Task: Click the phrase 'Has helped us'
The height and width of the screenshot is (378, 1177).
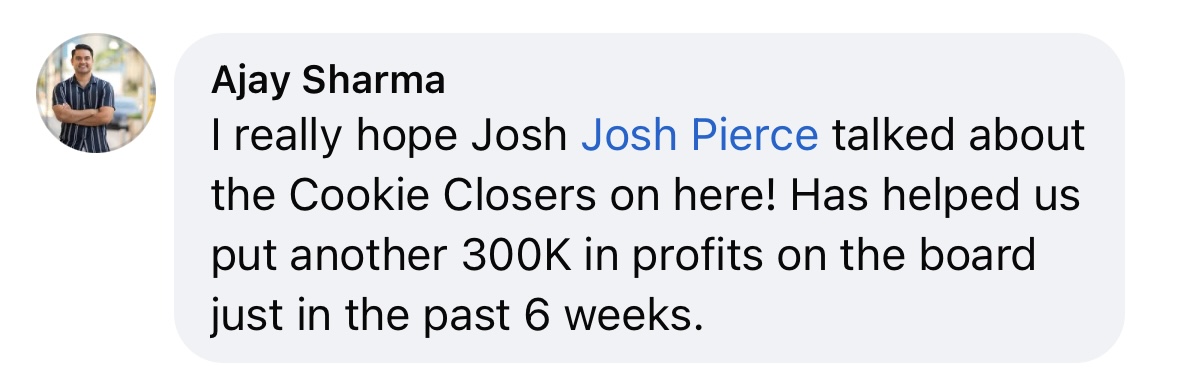Action: point(935,196)
